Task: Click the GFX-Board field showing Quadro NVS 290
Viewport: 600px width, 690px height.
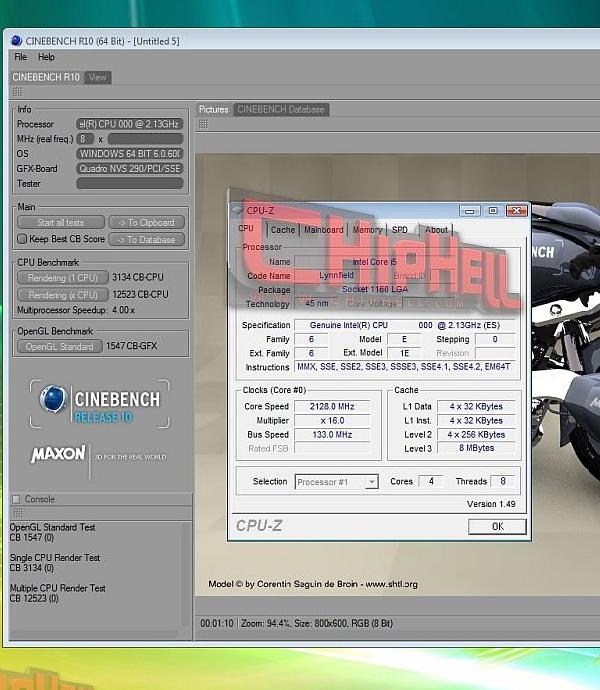Action: tap(130, 169)
